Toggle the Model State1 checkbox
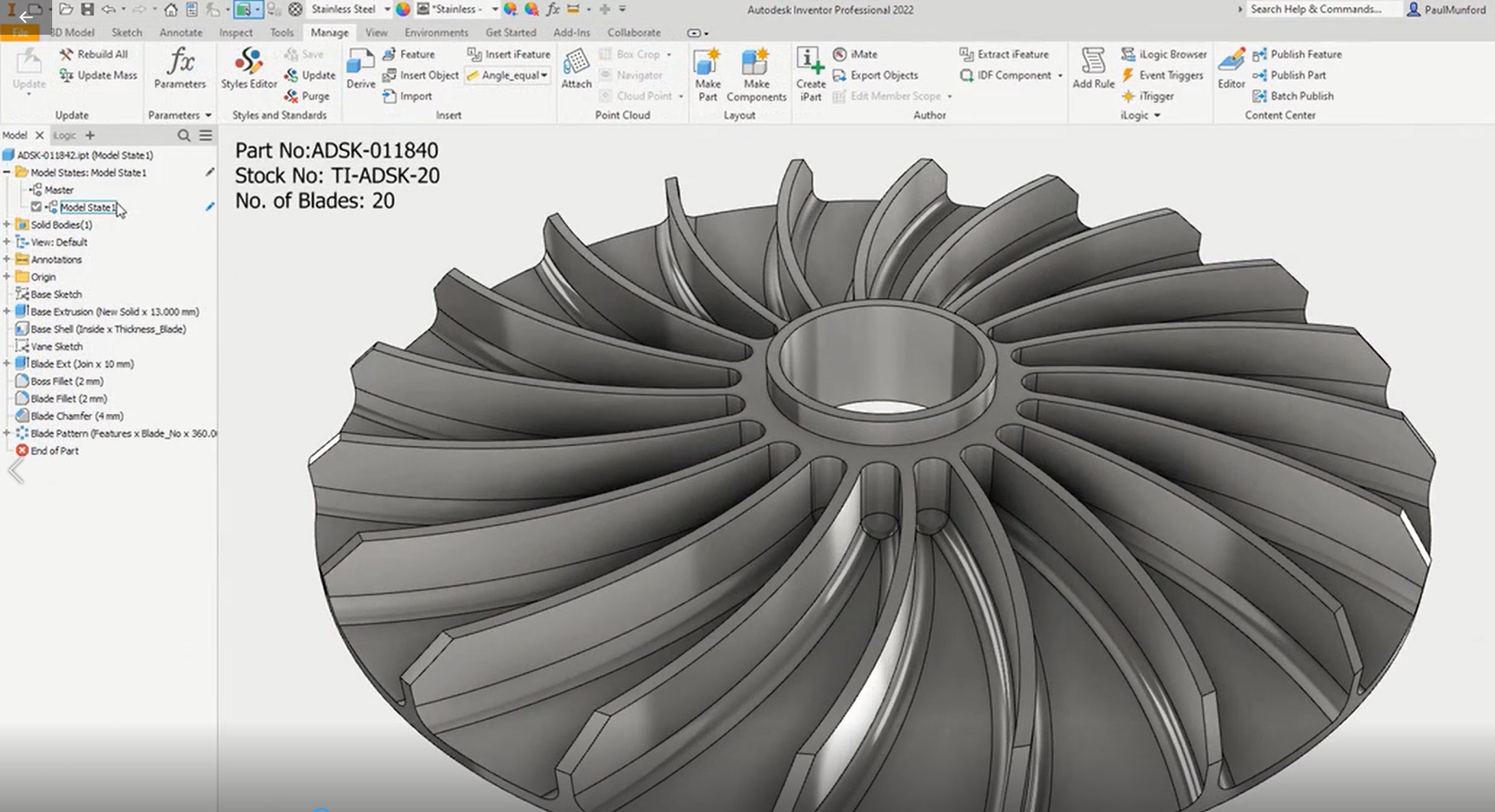The height and width of the screenshot is (812, 1495). coord(36,207)
